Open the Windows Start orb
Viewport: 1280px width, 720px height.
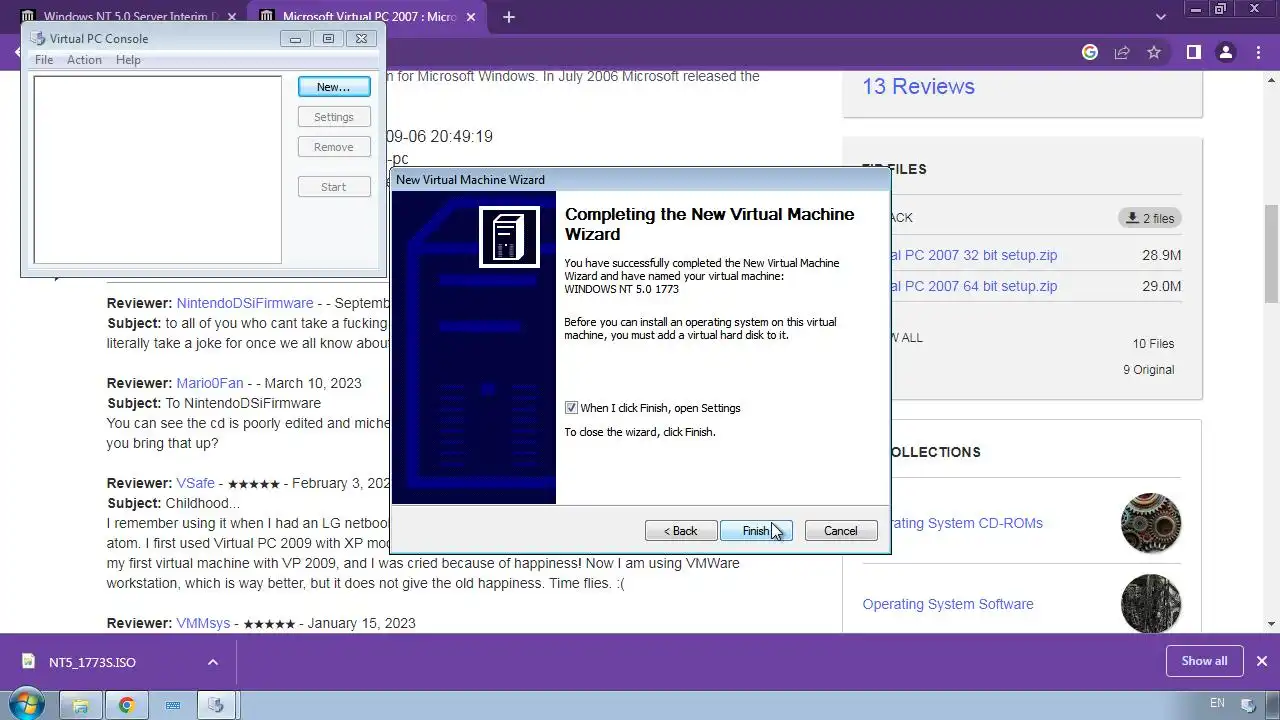coord(27,705)
